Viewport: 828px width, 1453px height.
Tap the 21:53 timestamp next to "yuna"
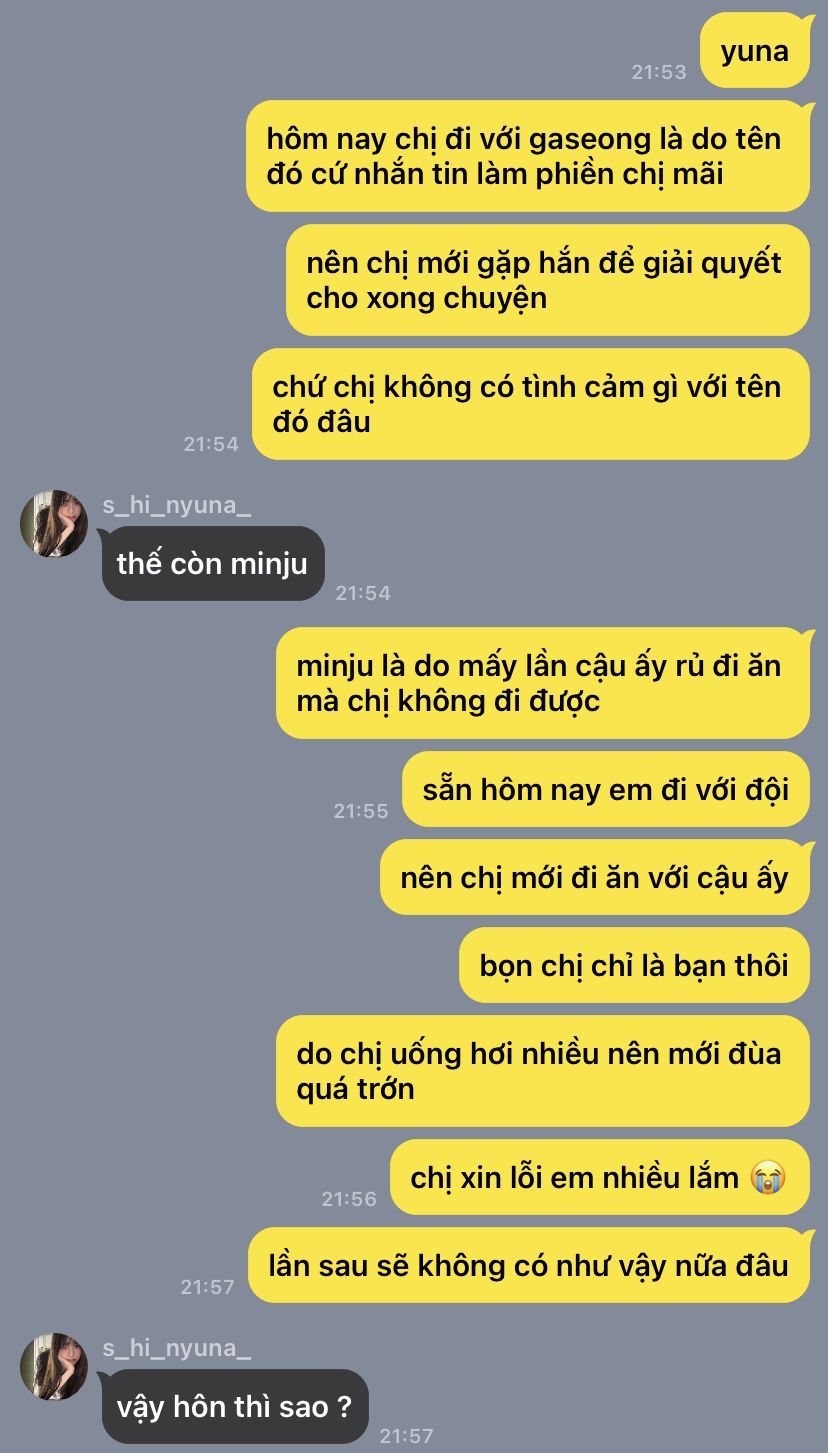pos(659,72)
